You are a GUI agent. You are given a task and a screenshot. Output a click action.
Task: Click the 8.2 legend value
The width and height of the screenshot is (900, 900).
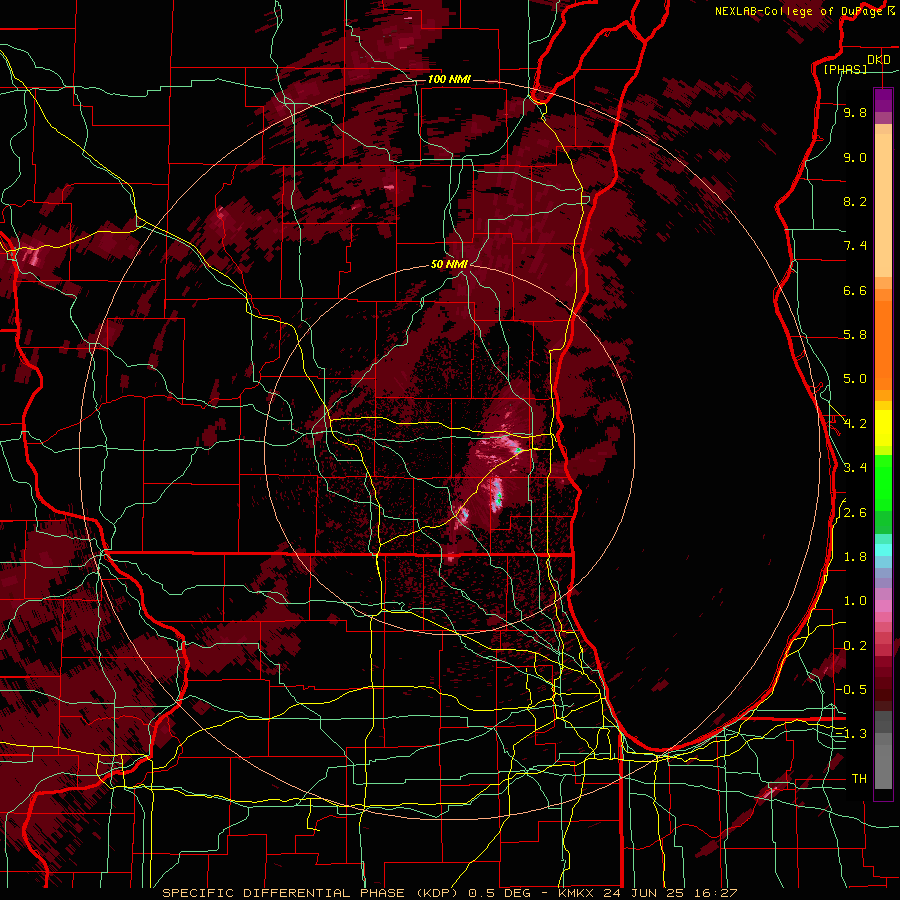click(x=855, y=201)
